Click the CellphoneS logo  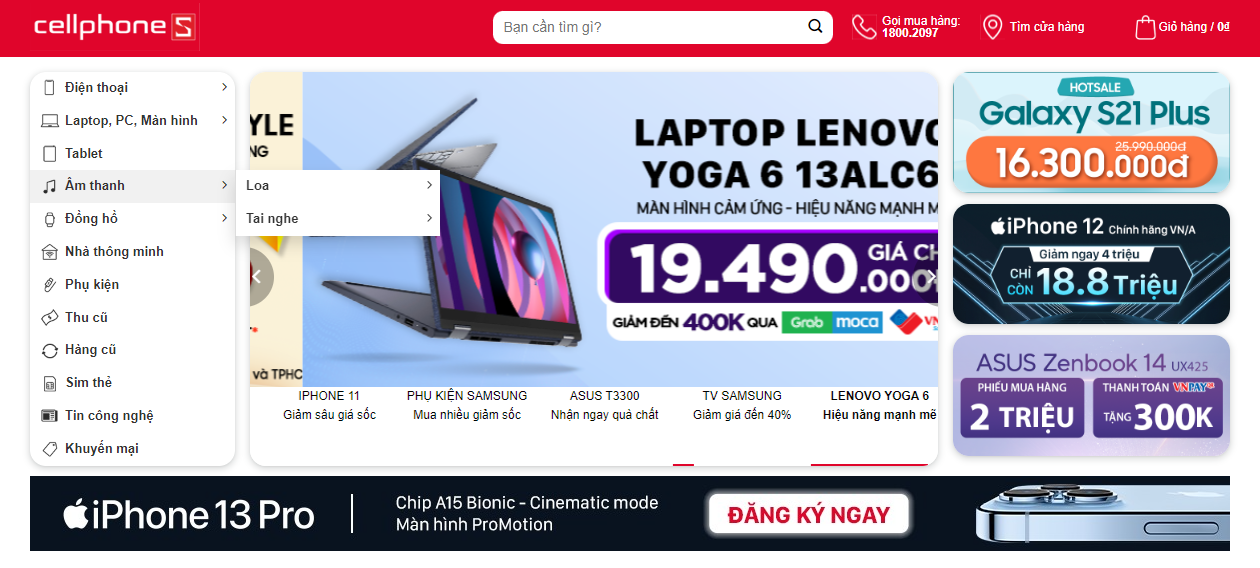114,27
